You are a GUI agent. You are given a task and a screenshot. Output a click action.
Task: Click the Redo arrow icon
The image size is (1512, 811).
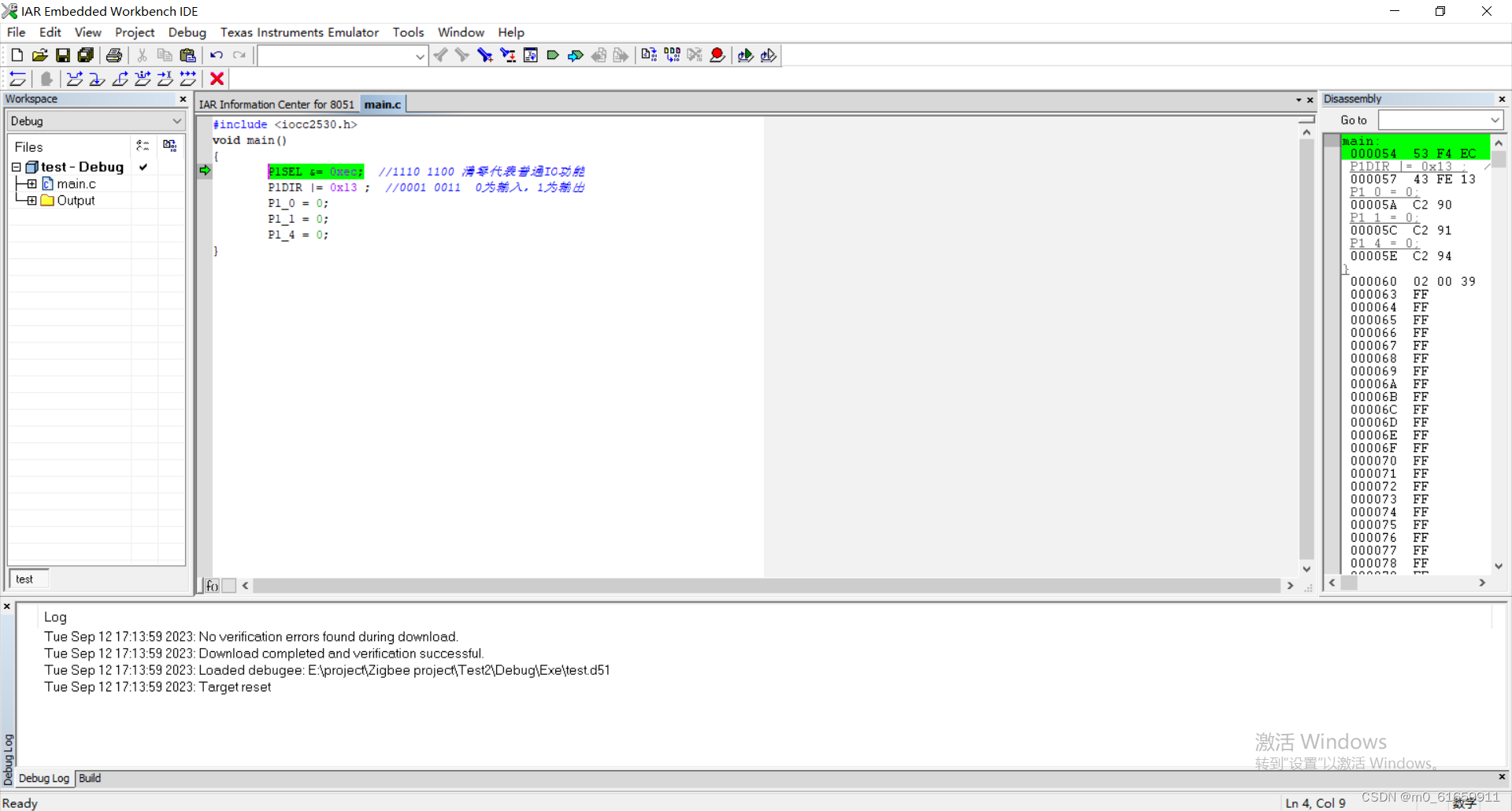click(239, 55)
